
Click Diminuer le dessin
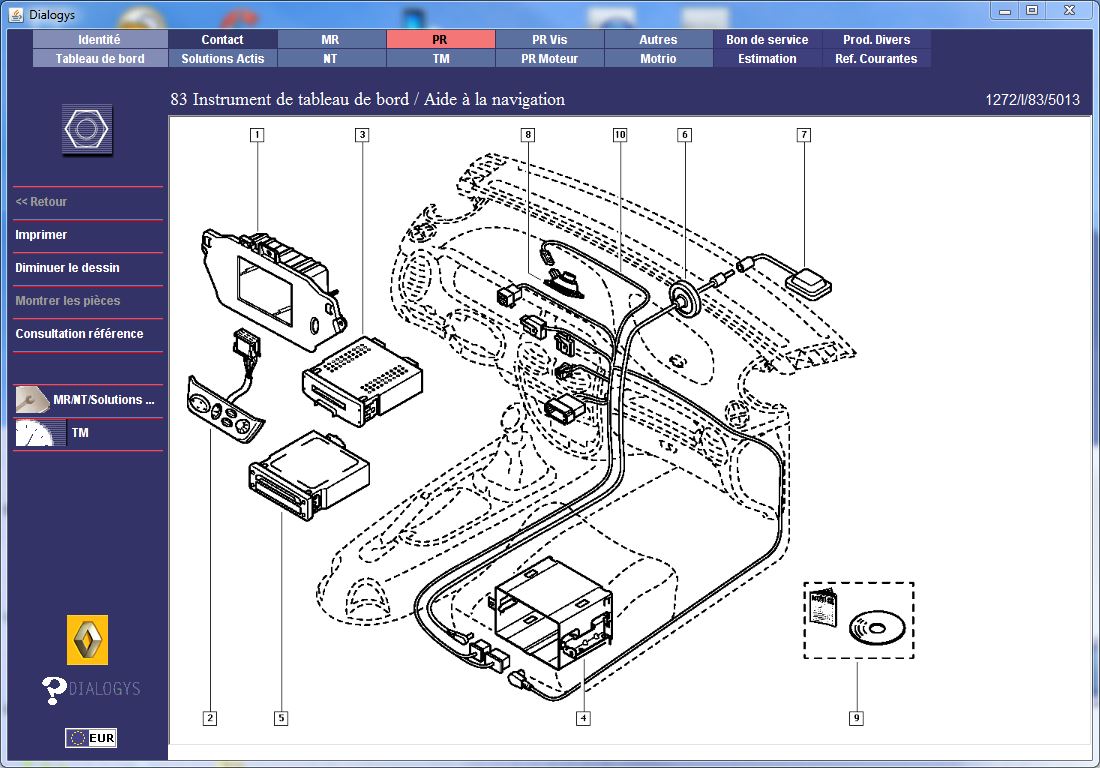(x=67, y=268)
